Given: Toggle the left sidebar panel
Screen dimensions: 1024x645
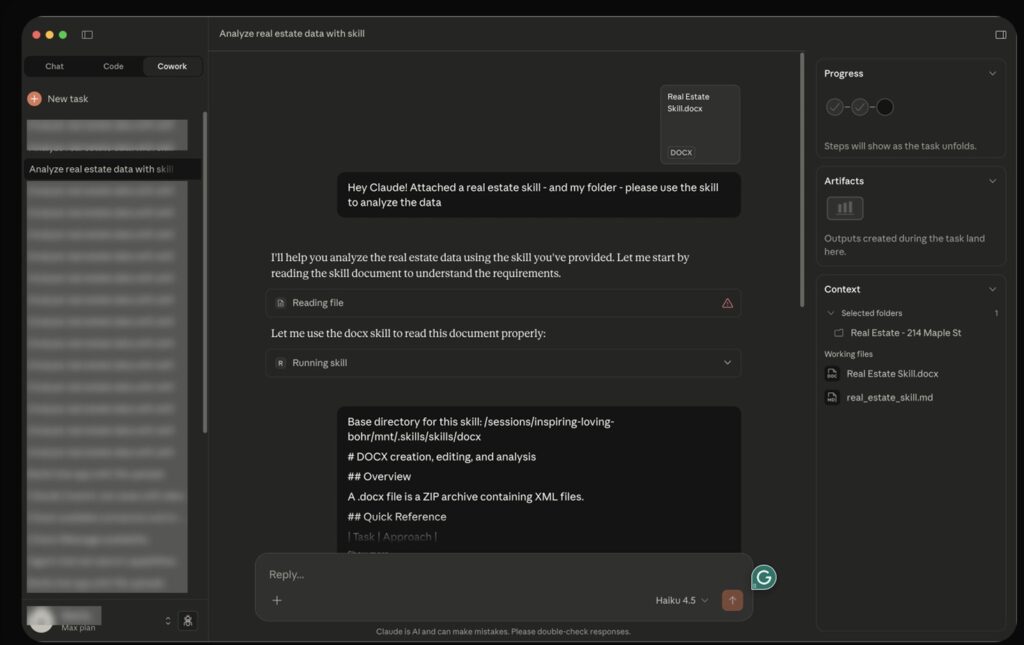Looking at the screenshot, I should pyautogui.click(x=87, y=35).
